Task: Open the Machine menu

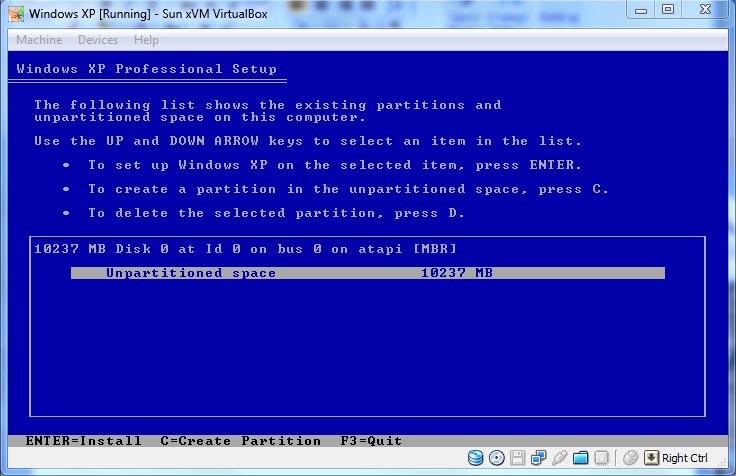Action: pos(39,40)
